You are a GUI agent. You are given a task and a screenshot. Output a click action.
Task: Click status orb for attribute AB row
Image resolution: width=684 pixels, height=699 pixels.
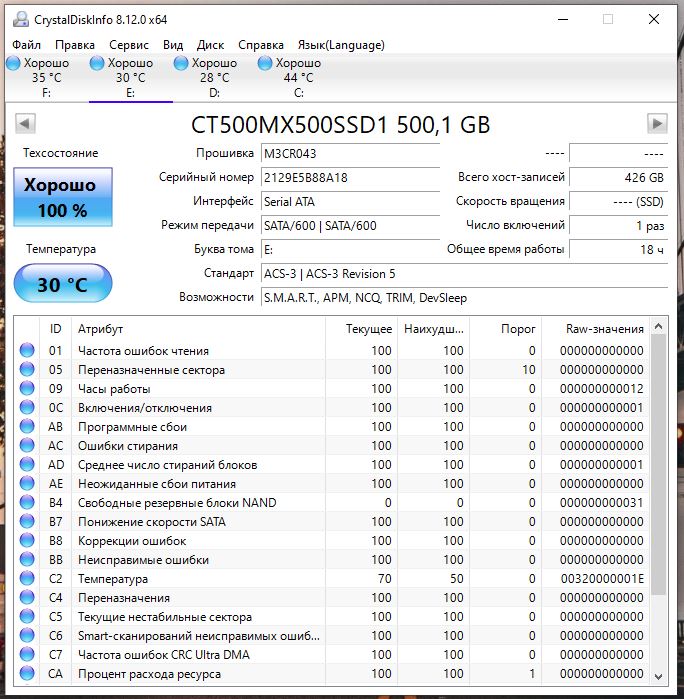click(x=27, y=426)
